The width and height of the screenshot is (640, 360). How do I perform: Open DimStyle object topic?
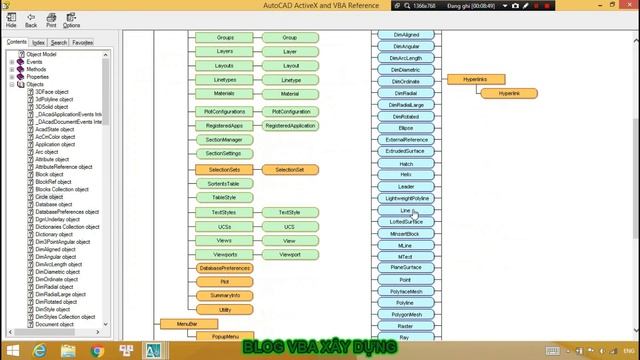coord(53,309)
